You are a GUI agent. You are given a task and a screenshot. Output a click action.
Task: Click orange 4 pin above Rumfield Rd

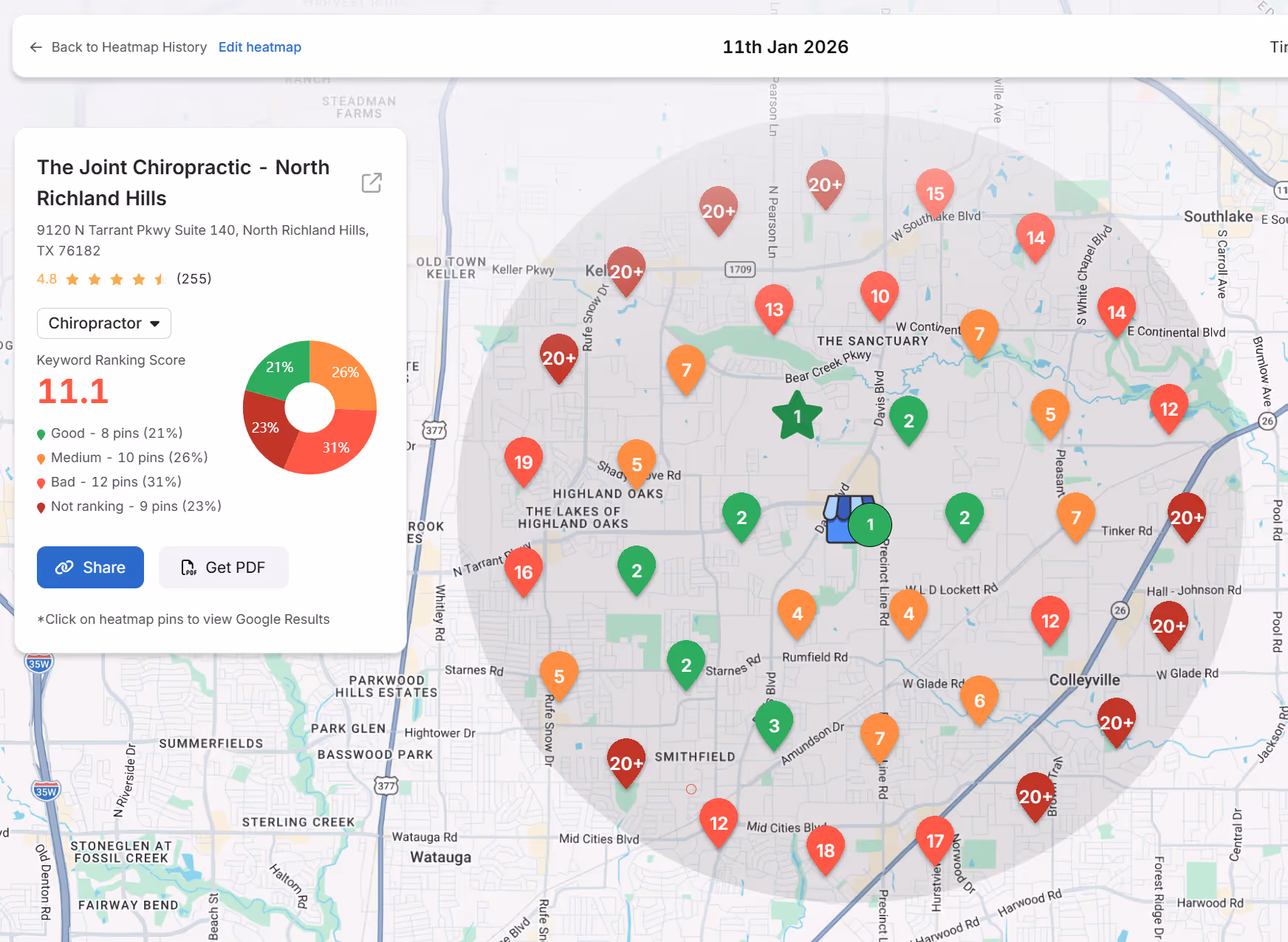click(x=798, y=614)
